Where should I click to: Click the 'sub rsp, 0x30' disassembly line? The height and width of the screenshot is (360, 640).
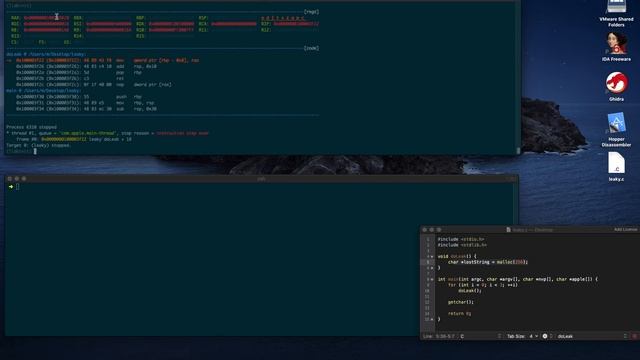tap(87, 109)
